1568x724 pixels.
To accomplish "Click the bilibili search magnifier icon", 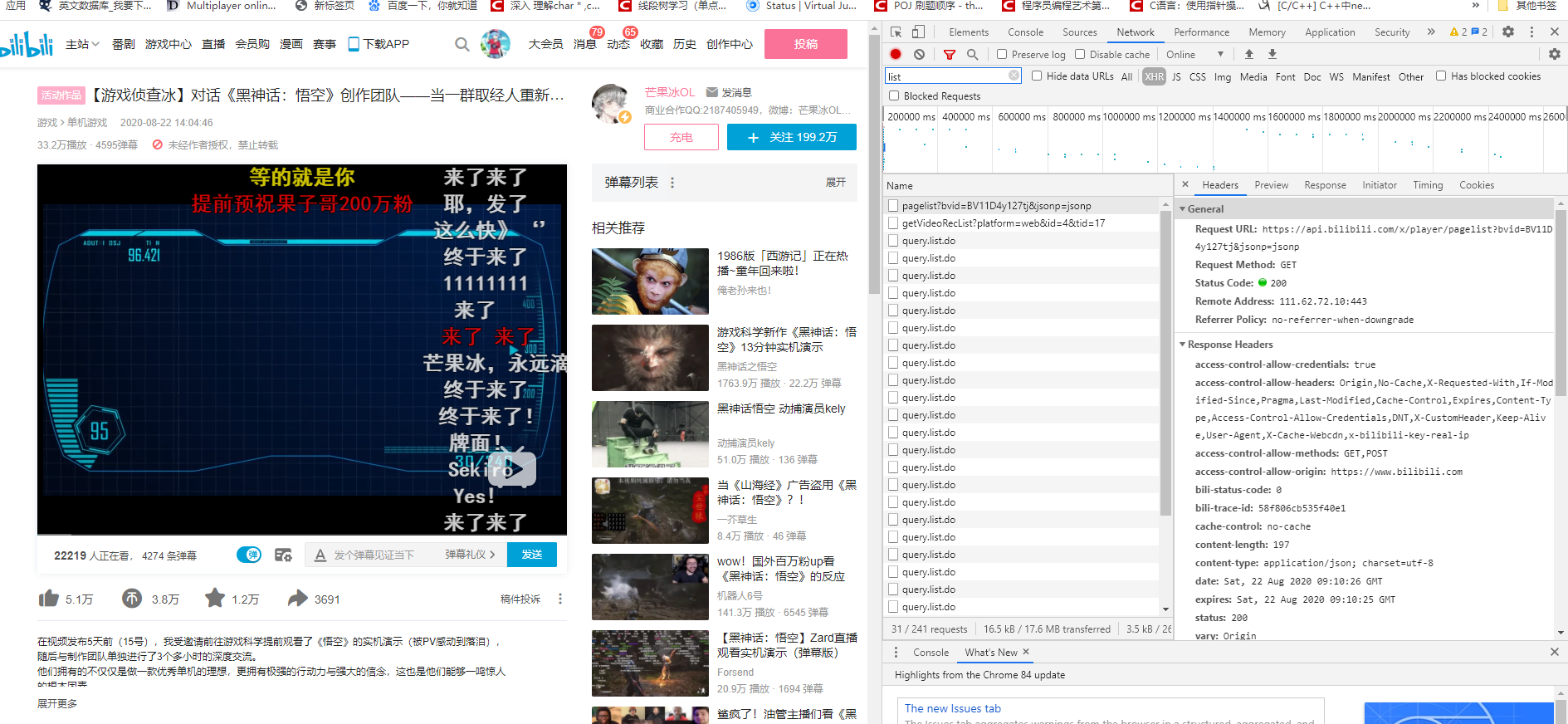I will point(462,44).
